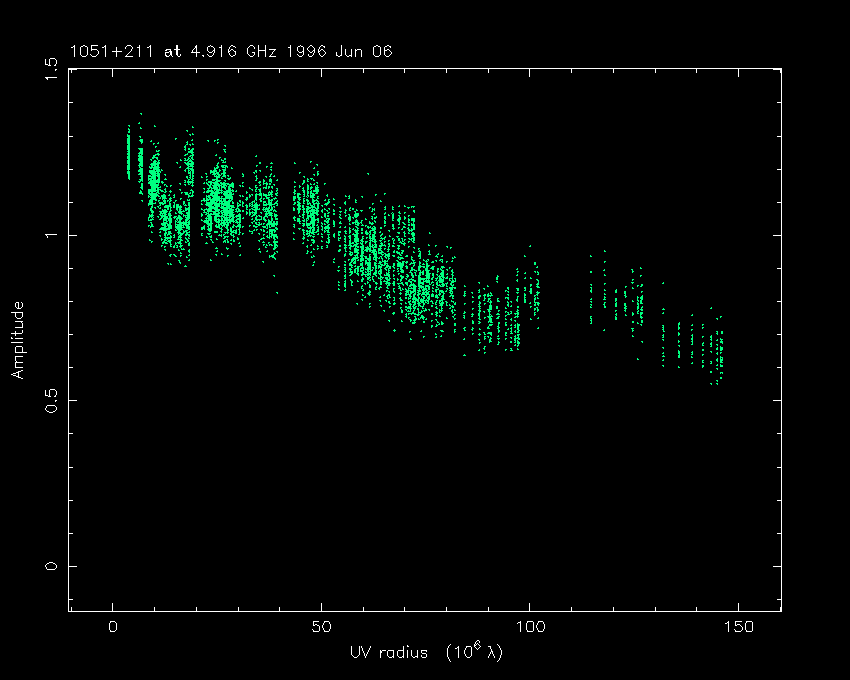Click the x-axis tick label "100"
The height and width of the screenshot is (680, 850).
coord(529,627)
